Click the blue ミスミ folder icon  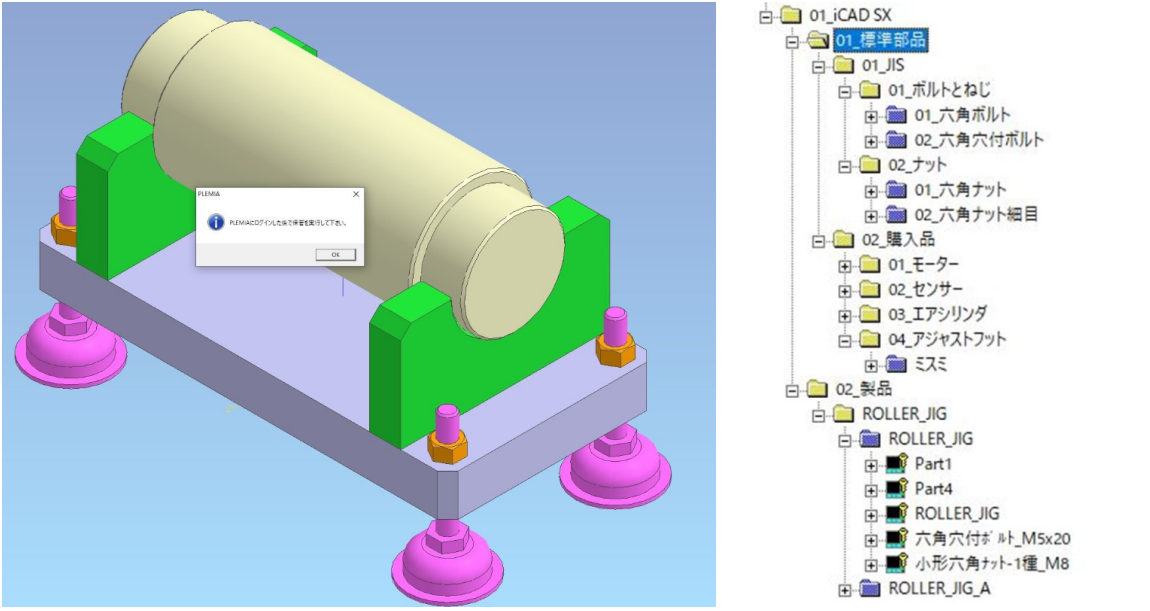(896, 364)
